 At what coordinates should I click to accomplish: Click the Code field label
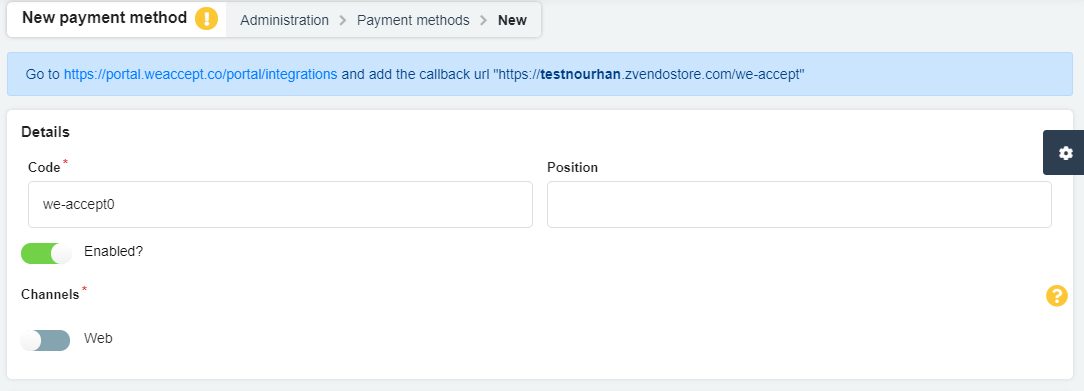(44, 167)
